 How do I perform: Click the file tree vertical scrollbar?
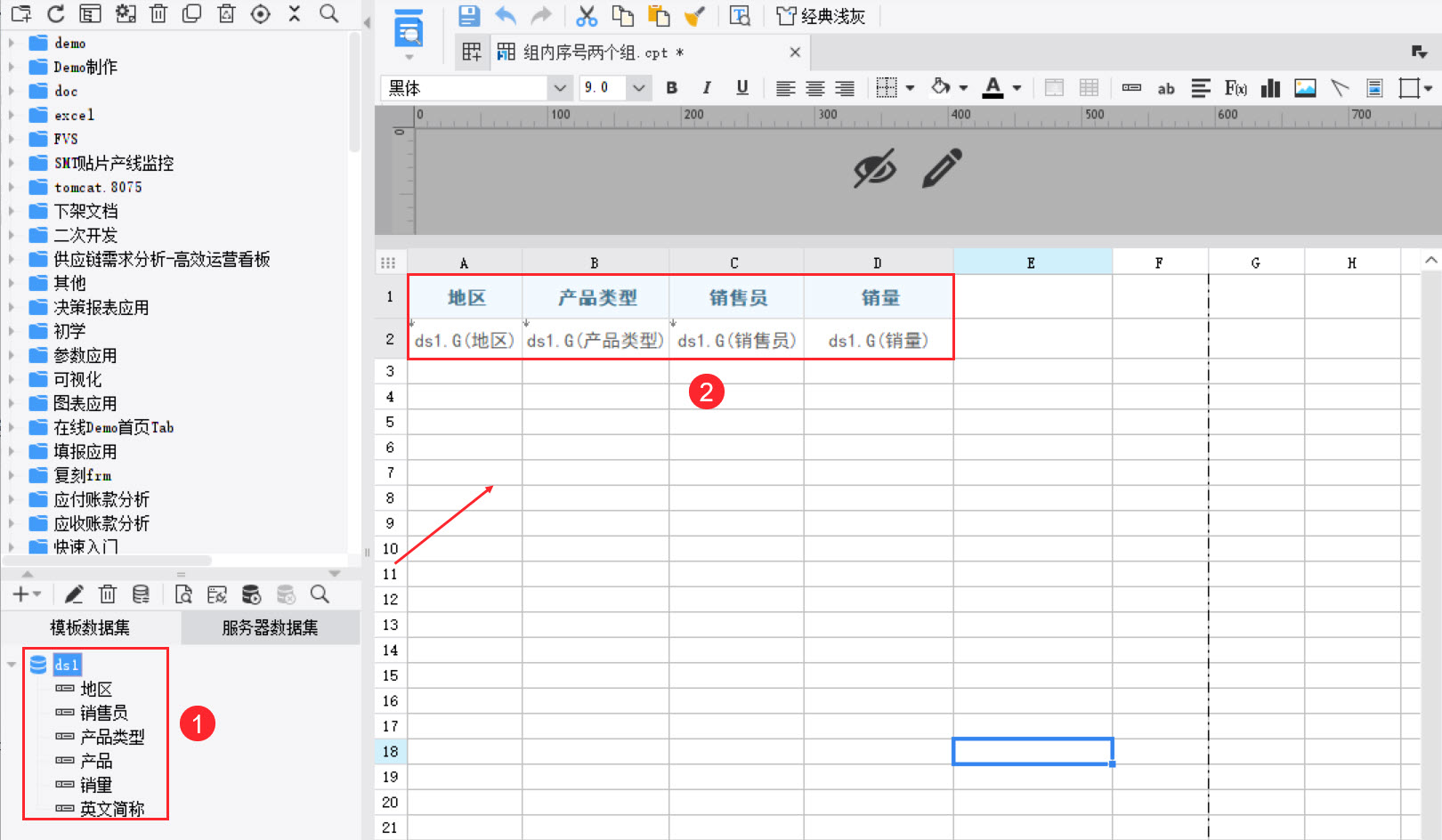(x=354, y=93)
